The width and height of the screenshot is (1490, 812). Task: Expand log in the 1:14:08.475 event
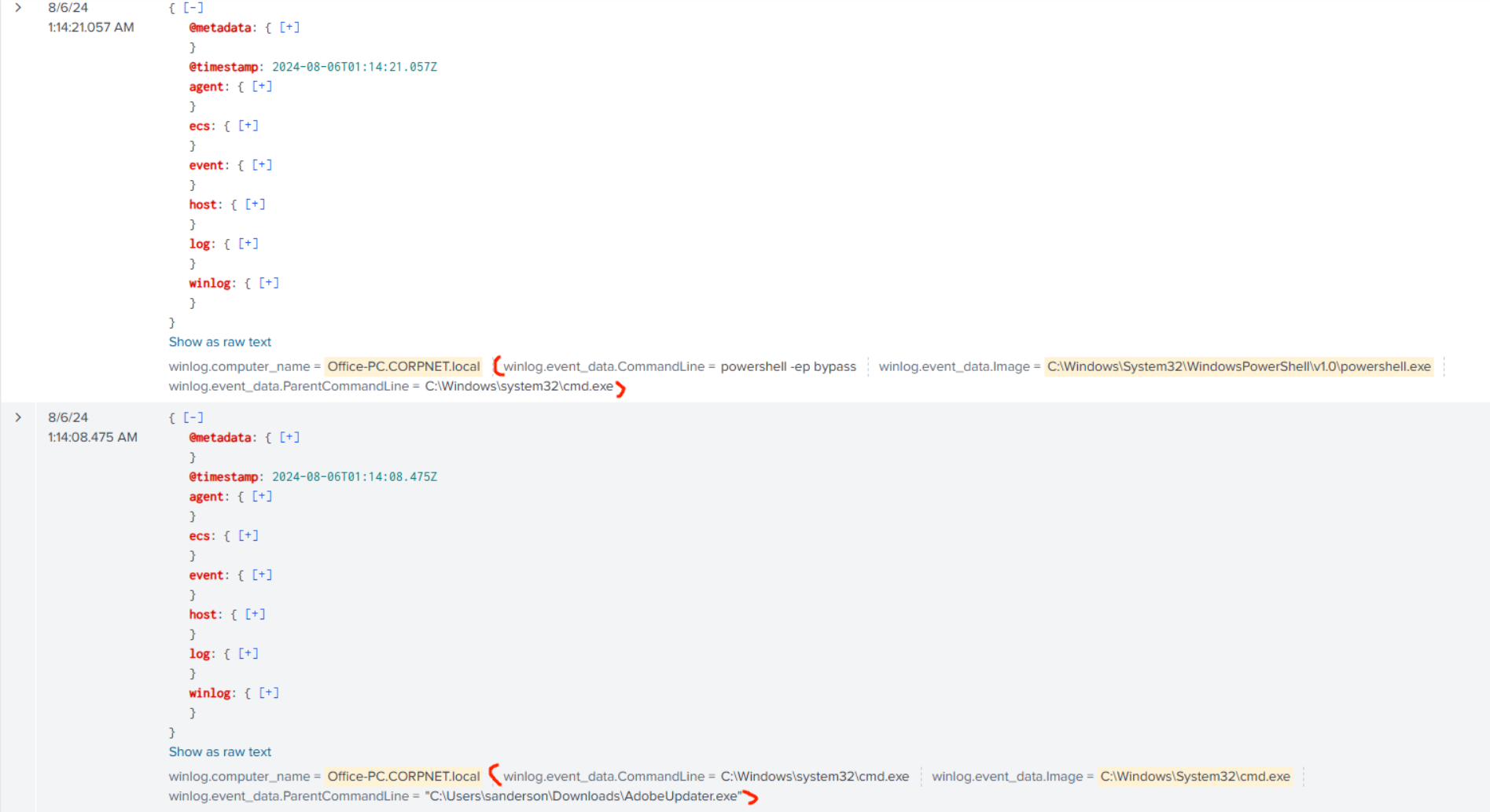(x=248, y=653)
